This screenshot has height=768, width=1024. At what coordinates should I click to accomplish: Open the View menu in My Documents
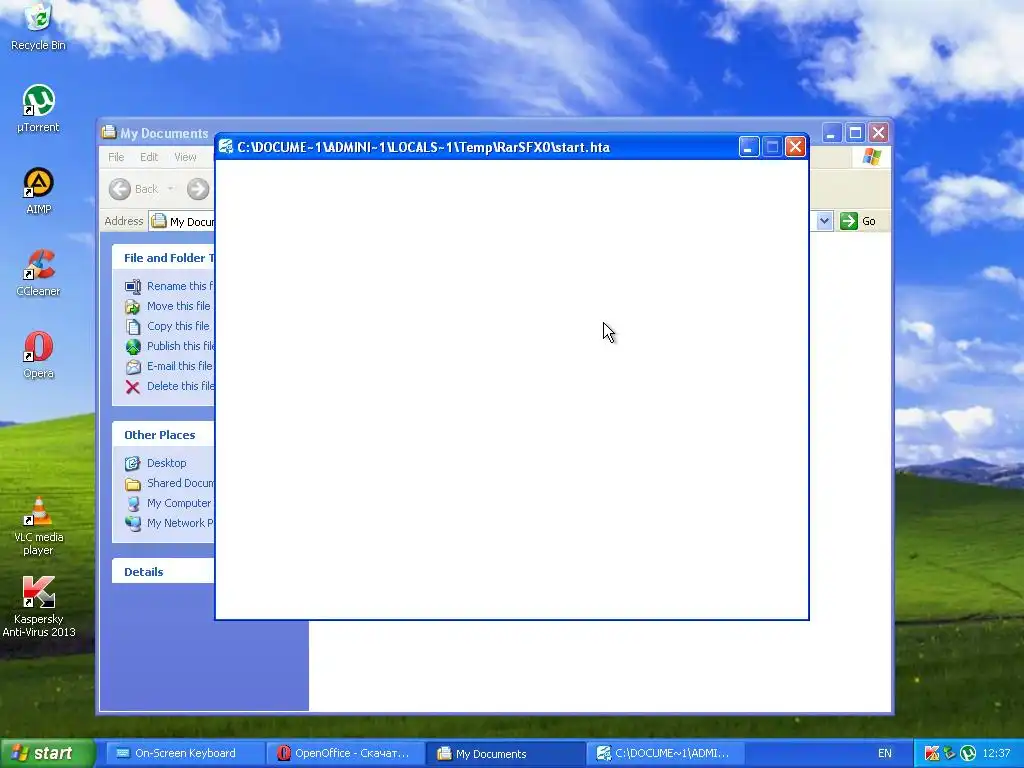[x=185, y=157]
